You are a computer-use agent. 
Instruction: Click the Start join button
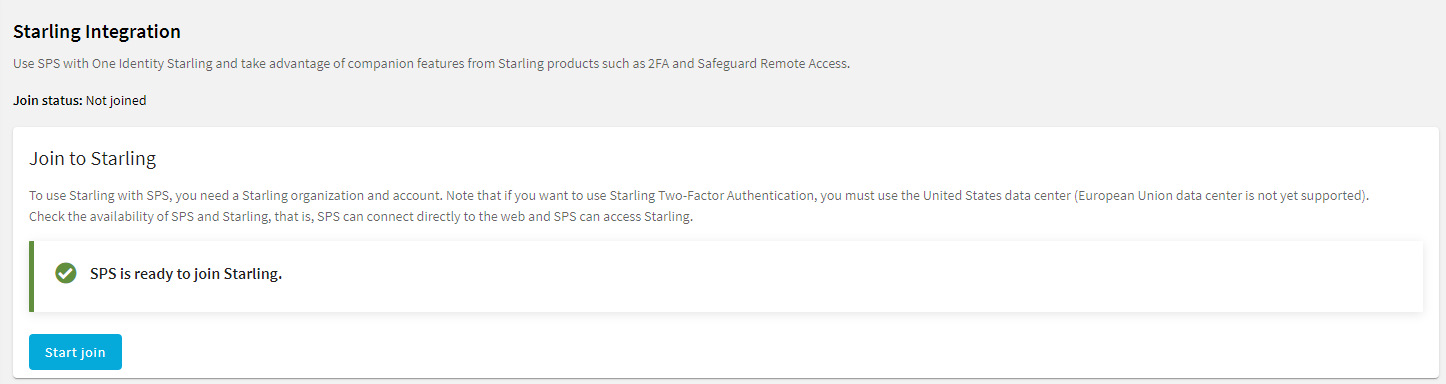click(x=75, y=352)
